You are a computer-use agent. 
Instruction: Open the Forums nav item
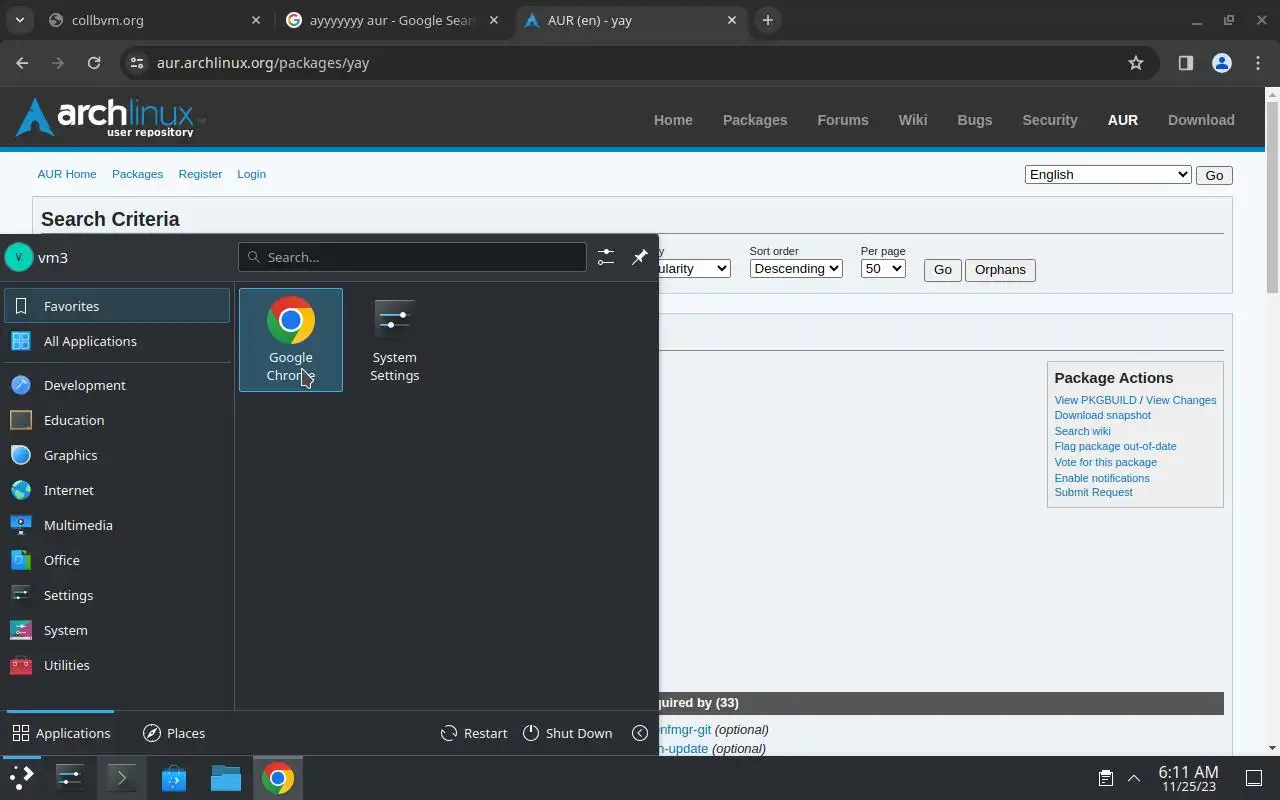pyautogui.click(x=843, y=120)
